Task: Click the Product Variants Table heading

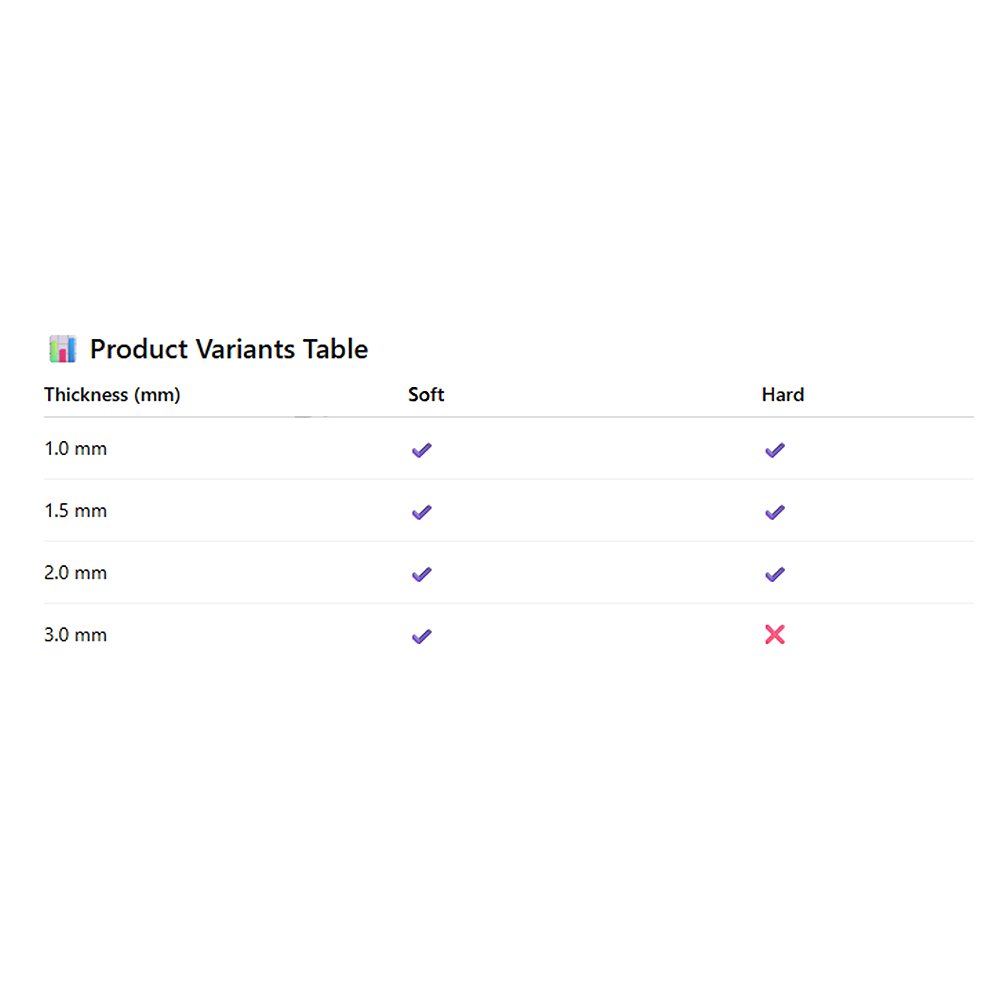Action: point(229,349)
